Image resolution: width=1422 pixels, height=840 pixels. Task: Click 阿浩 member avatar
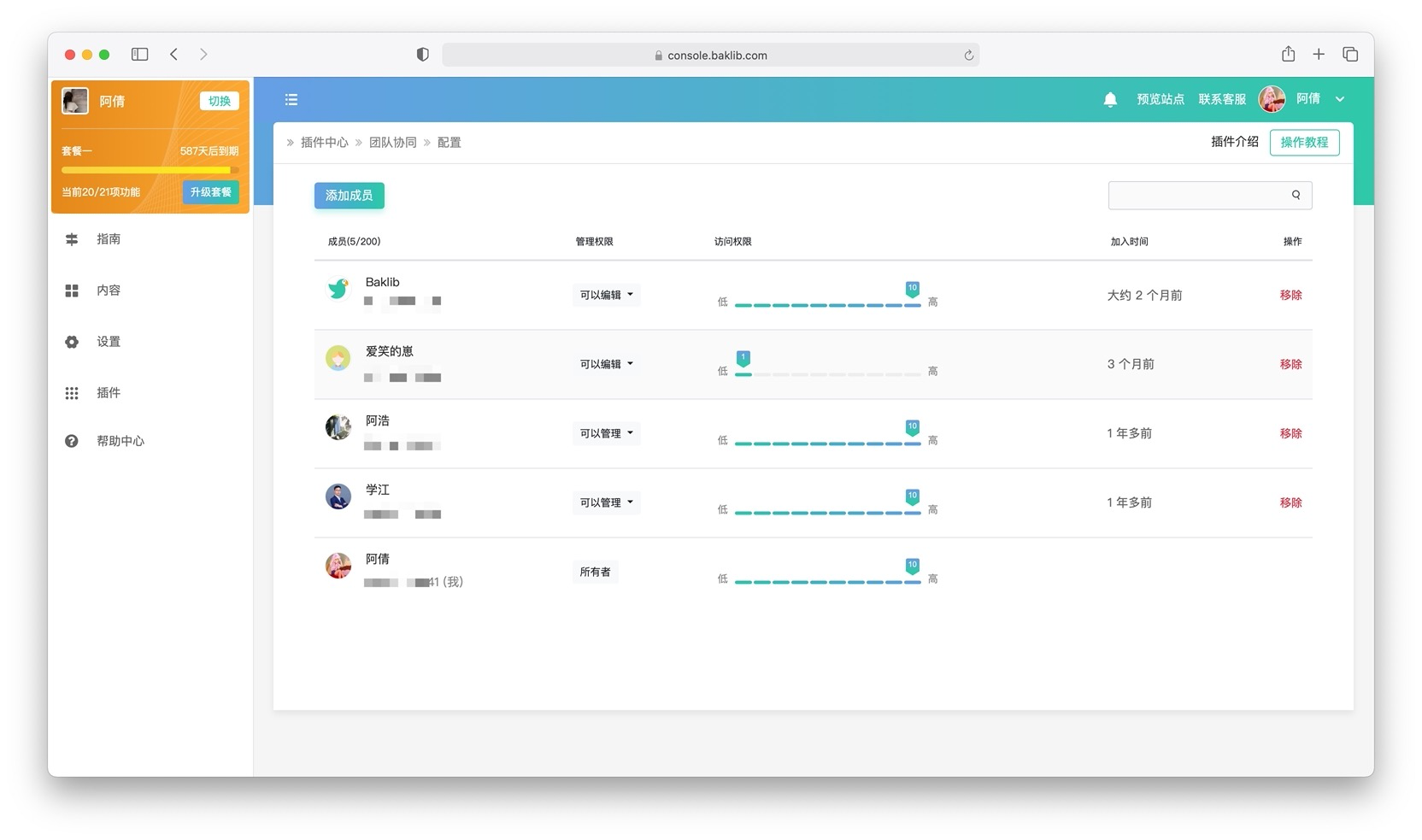338,427
